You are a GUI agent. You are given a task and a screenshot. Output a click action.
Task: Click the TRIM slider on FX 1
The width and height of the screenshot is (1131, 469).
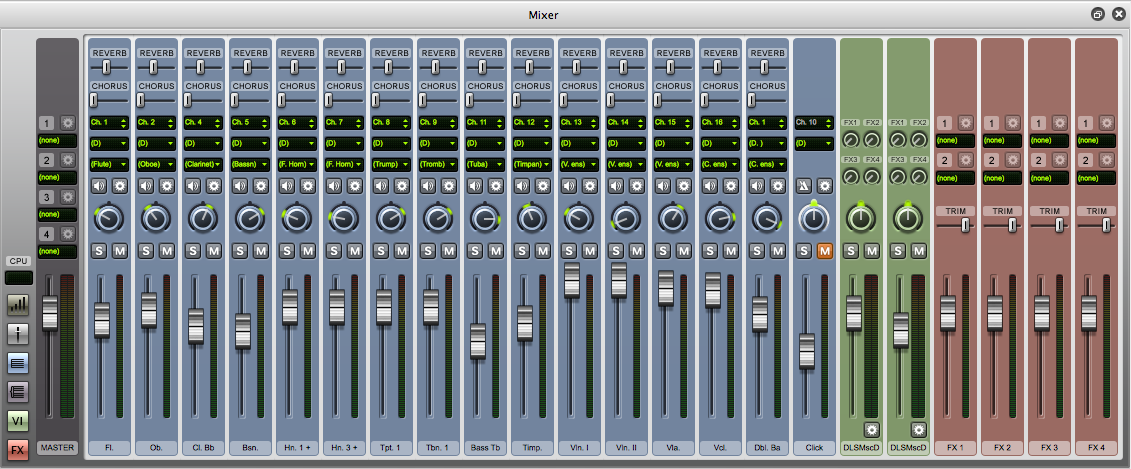pos(965,226)
